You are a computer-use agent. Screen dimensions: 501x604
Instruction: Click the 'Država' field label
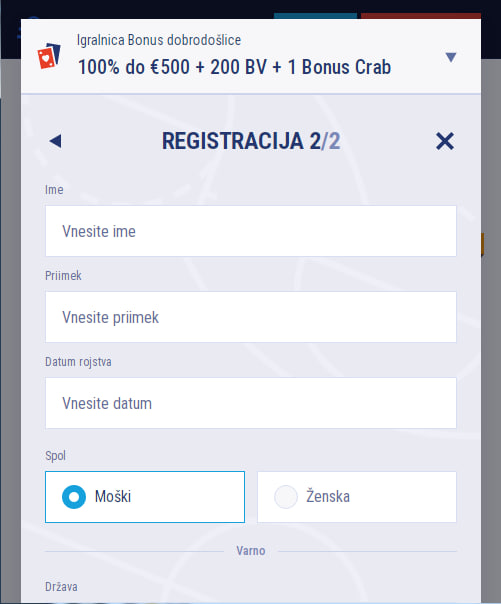tap(61, 587)
